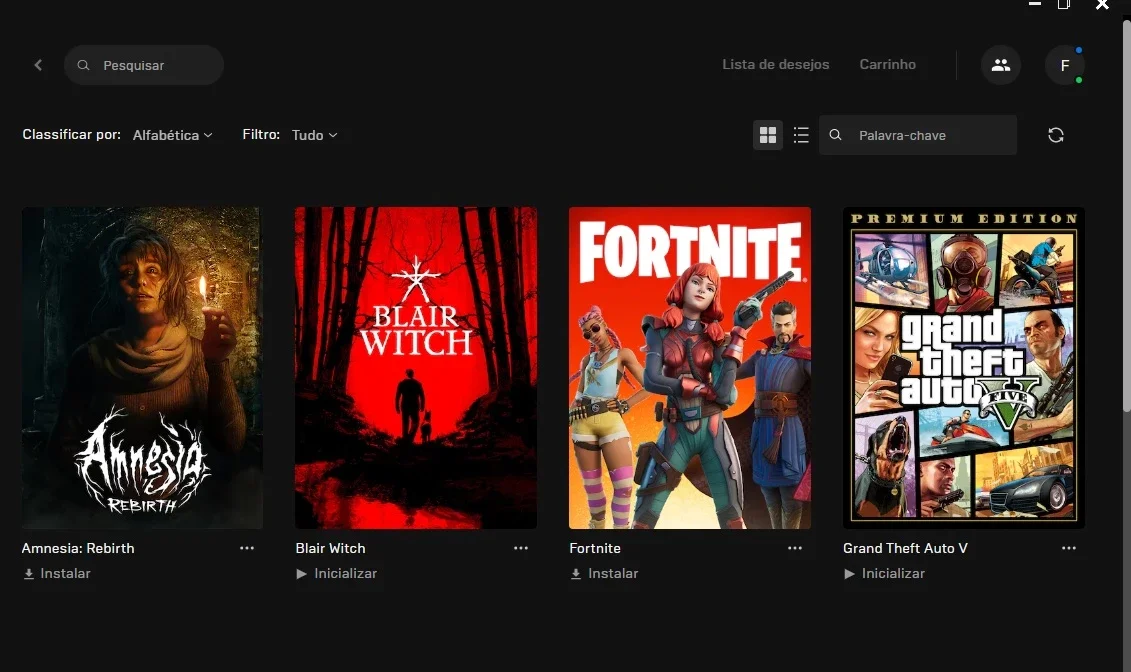
Task: Click the vertical scrollbar
Action: point(1126,216)
